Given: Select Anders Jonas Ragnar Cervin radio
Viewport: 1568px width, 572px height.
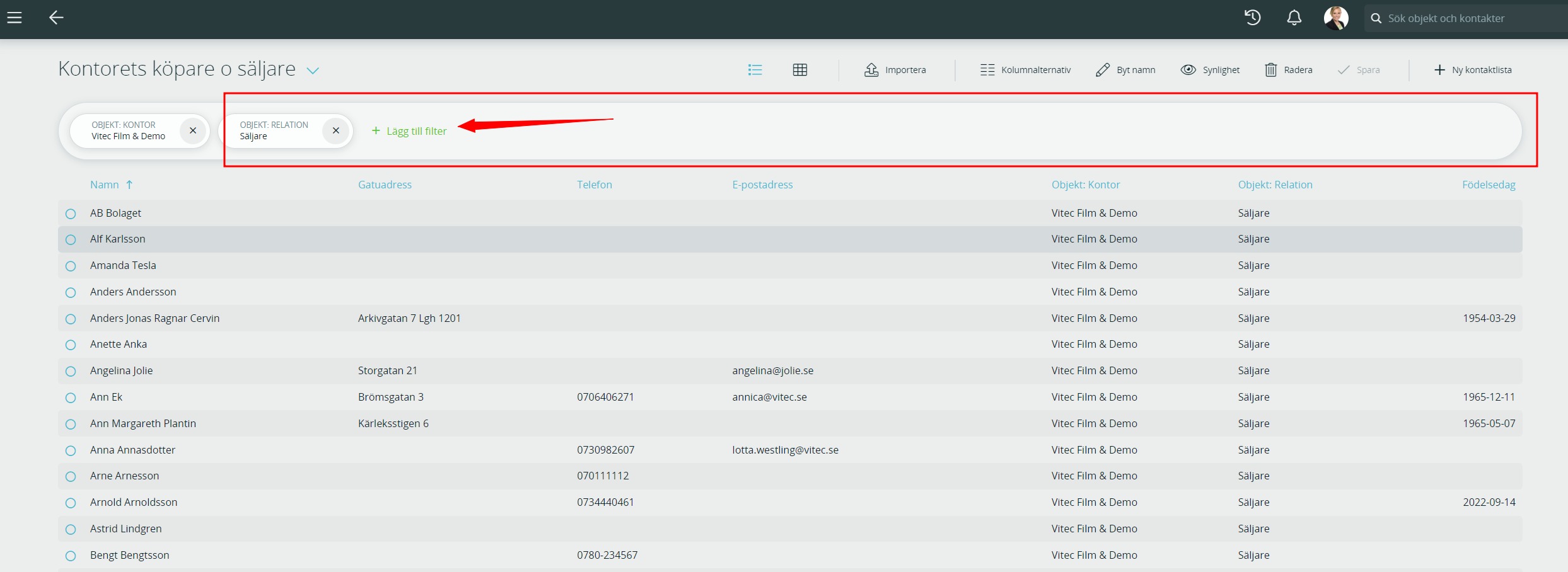Looking at the screenshot, I should click(x=71, y=319).
